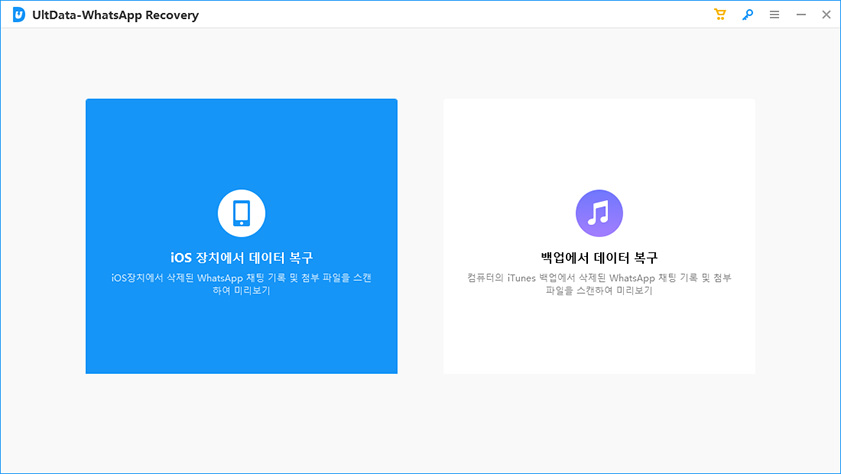Click the gray gap between the two cards
The width and height of the screenshot is (841, 474).
coord(420,236)
